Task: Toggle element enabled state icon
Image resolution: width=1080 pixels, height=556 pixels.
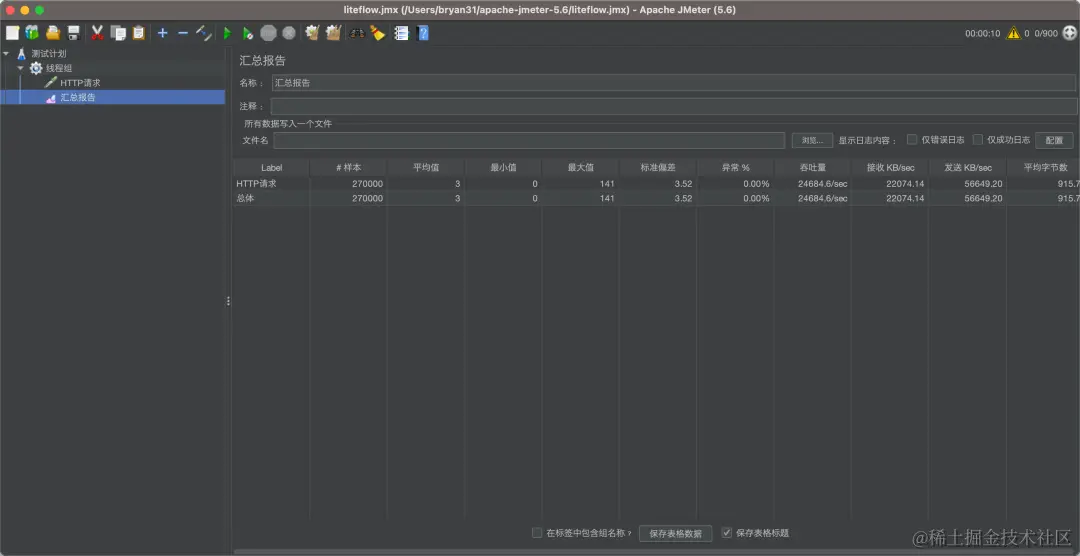Action: coord(203,32)
